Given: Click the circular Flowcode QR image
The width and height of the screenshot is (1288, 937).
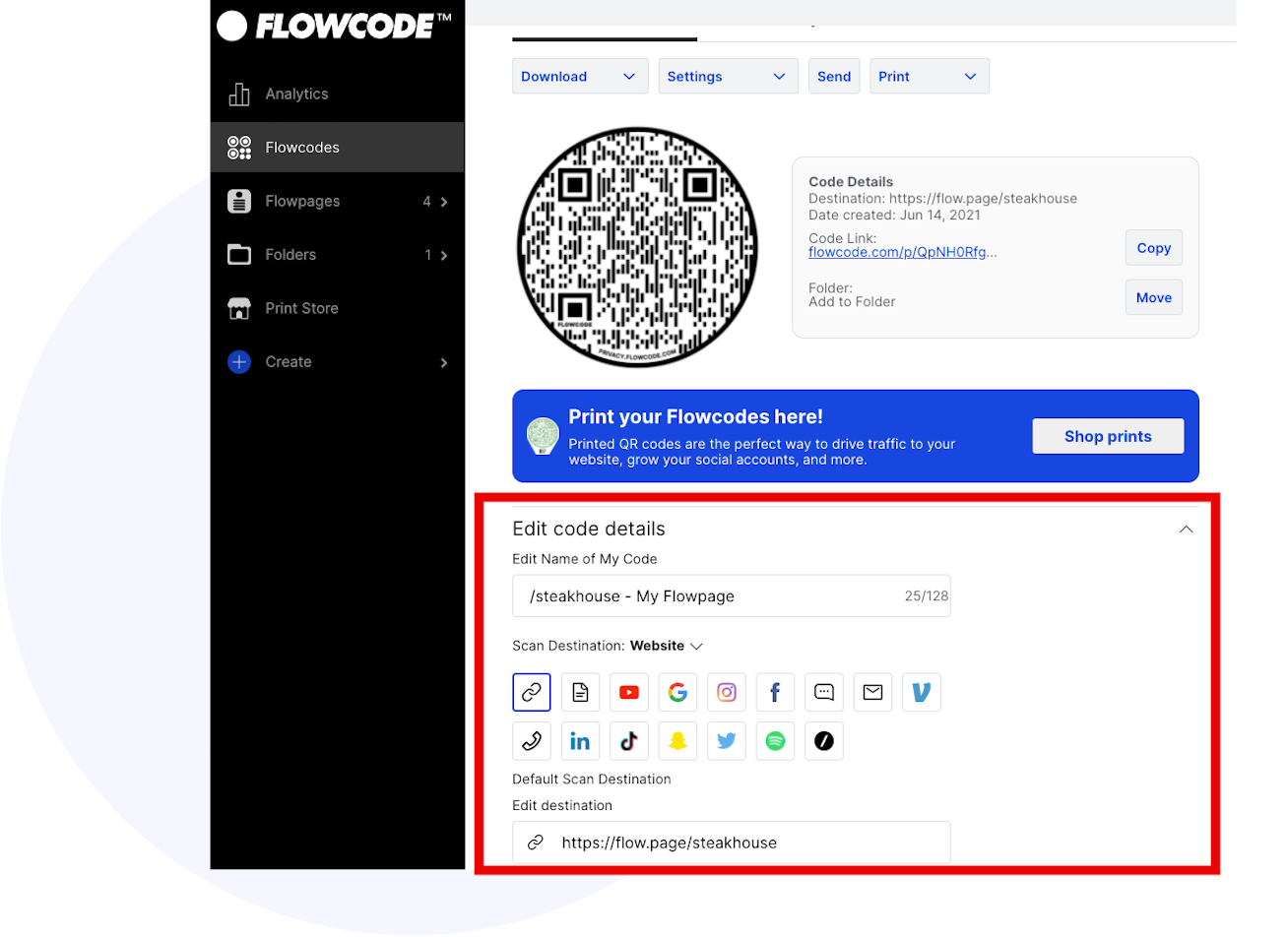Looking at the screenshot, I should click(x=637, y=247).
